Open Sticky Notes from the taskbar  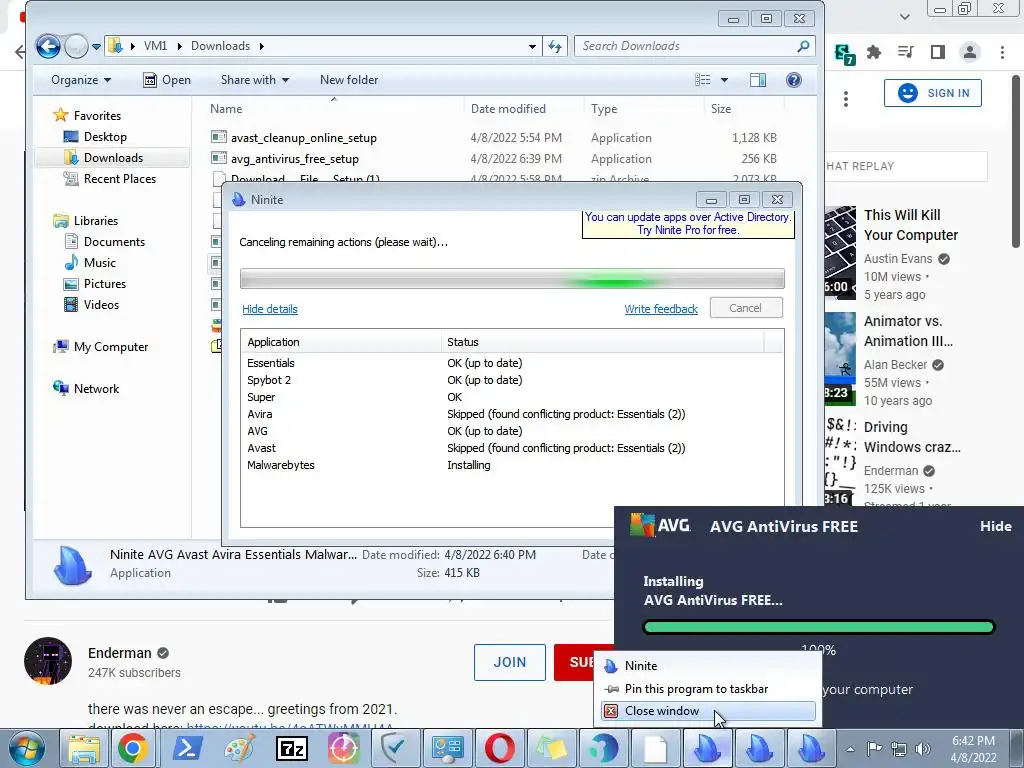tap(551, 748)
